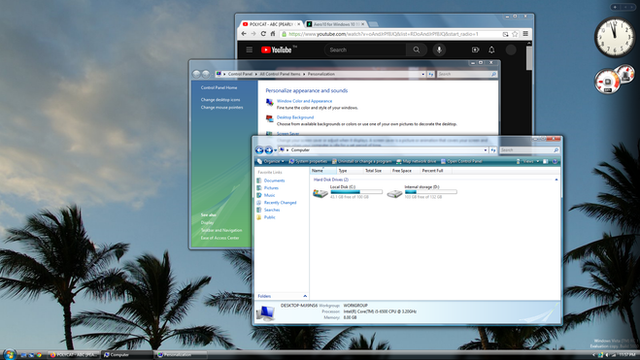The image size is (640, 360).
Task: Show desktop from quick launch
Action: click(x=24, y=355)
